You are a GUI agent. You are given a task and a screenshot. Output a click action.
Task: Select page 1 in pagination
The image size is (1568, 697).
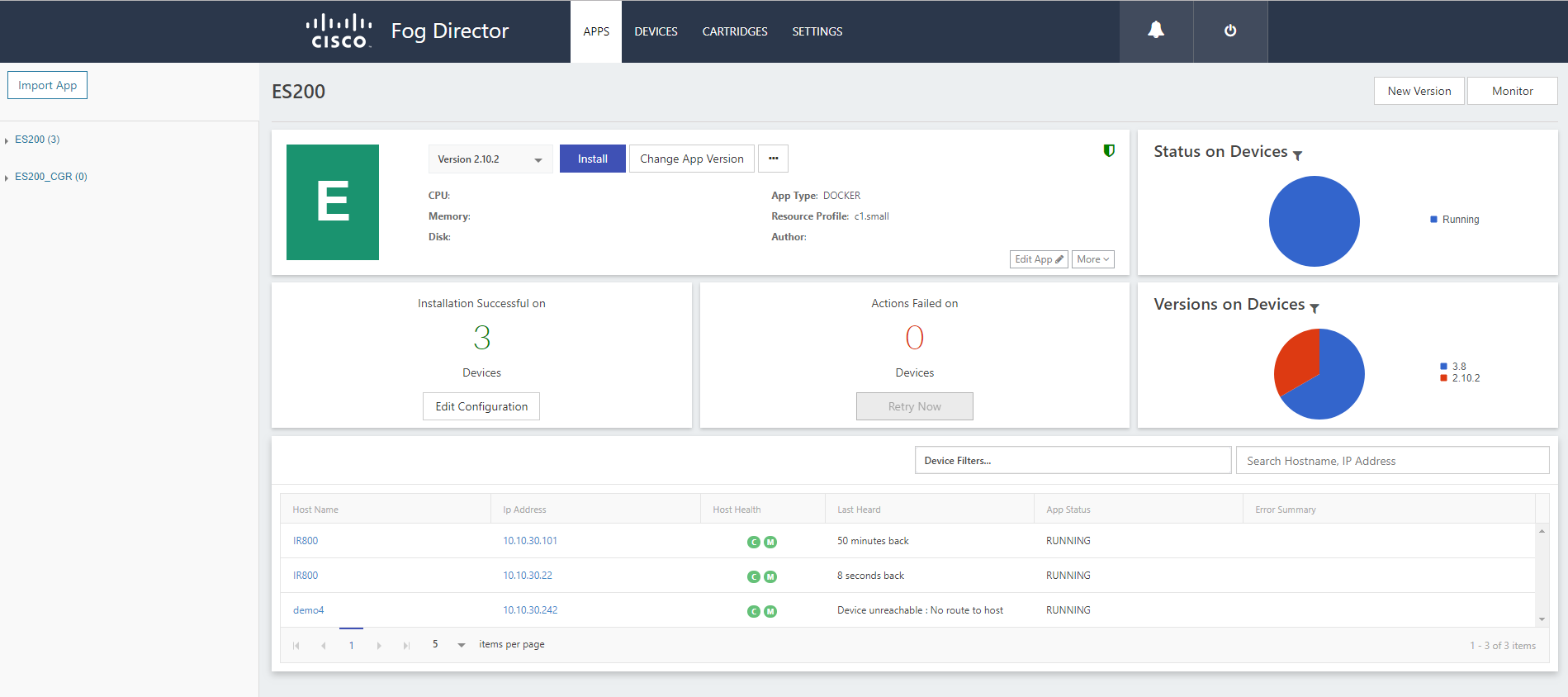pyautogui.click(x=351, y=645)
